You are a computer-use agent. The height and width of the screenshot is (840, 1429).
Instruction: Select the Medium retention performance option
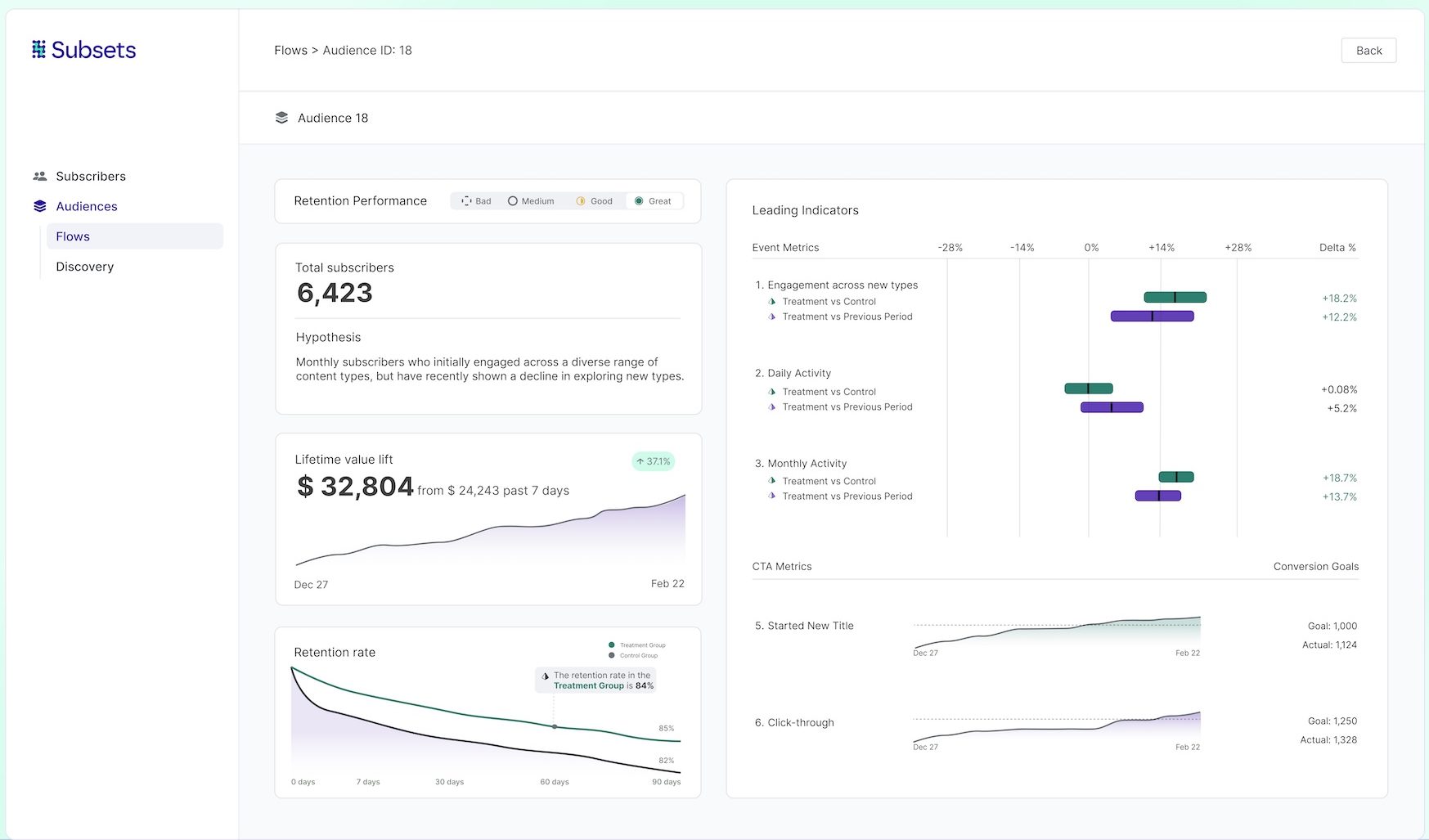531,201
